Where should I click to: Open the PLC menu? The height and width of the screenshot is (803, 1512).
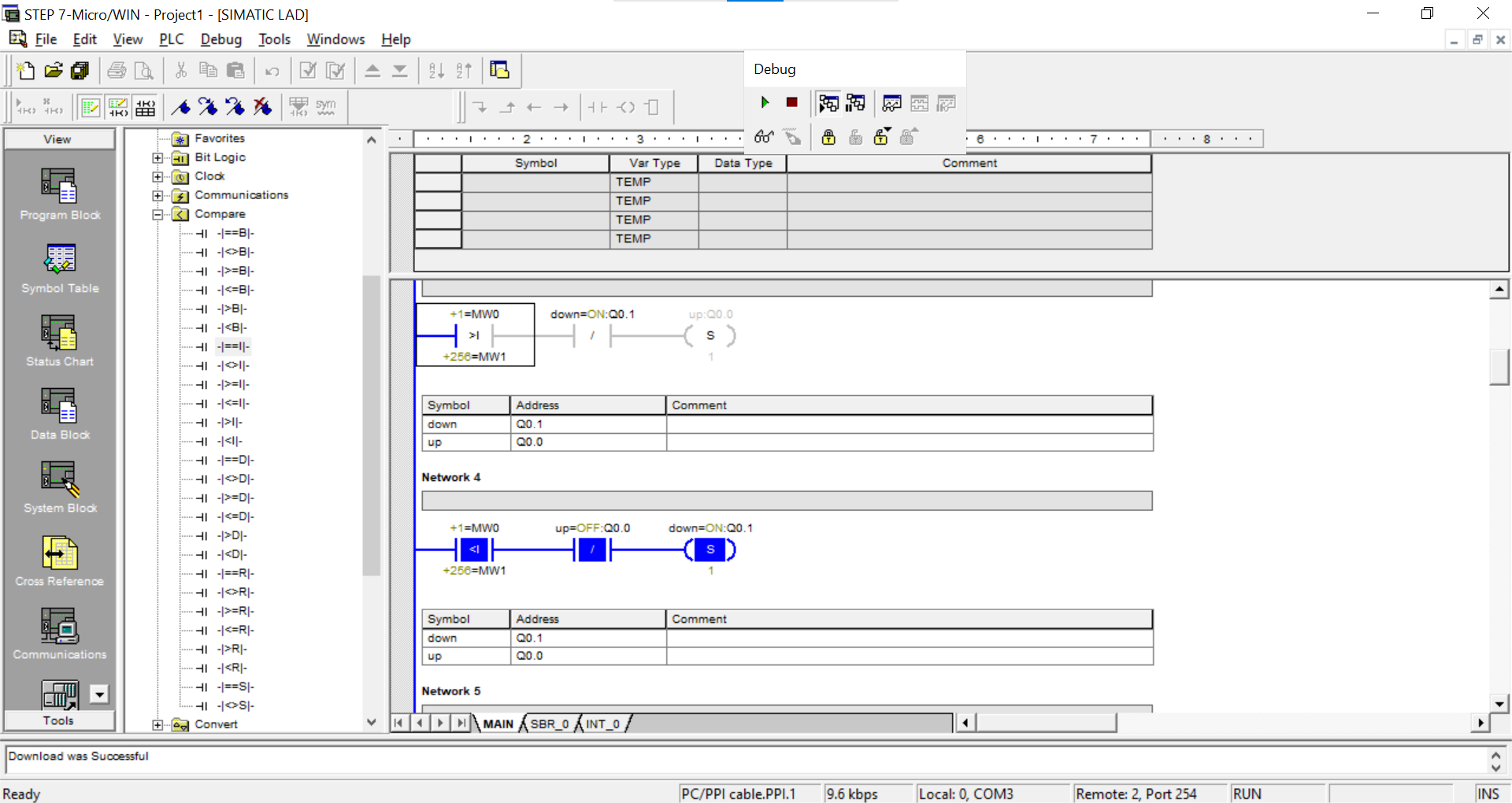[171, 39]
